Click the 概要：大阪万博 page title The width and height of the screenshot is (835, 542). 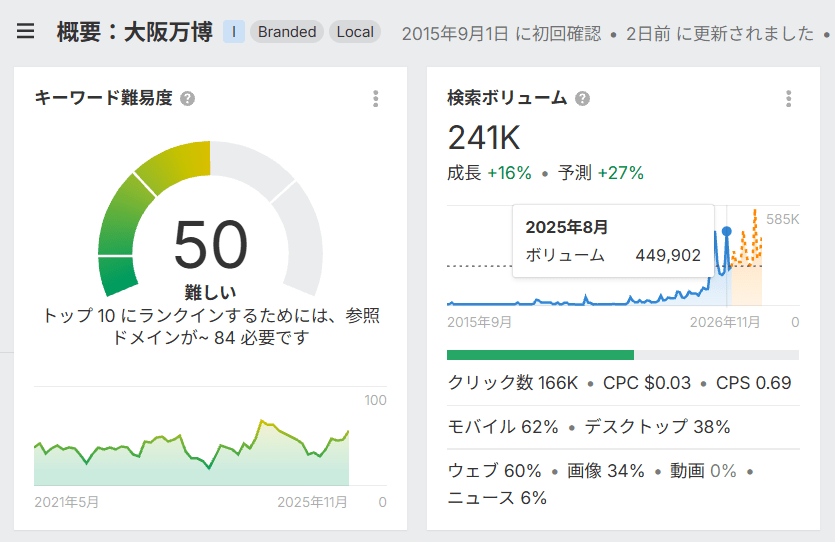pos(135,32)
